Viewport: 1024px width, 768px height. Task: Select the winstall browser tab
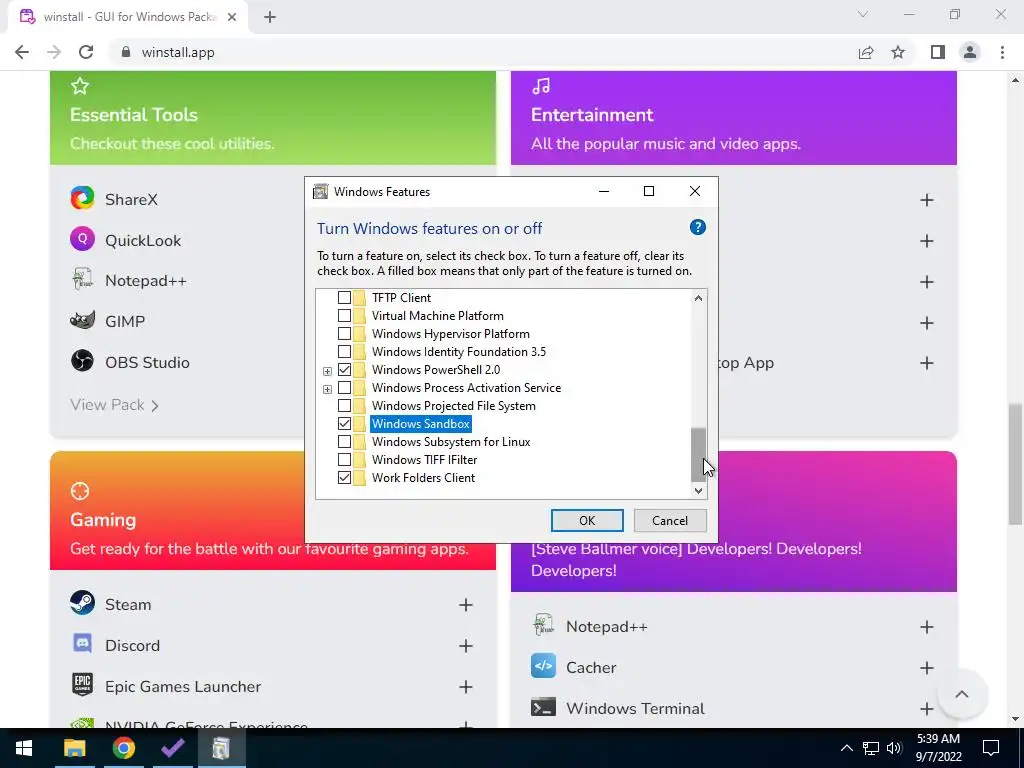click(x=128, y=17)
